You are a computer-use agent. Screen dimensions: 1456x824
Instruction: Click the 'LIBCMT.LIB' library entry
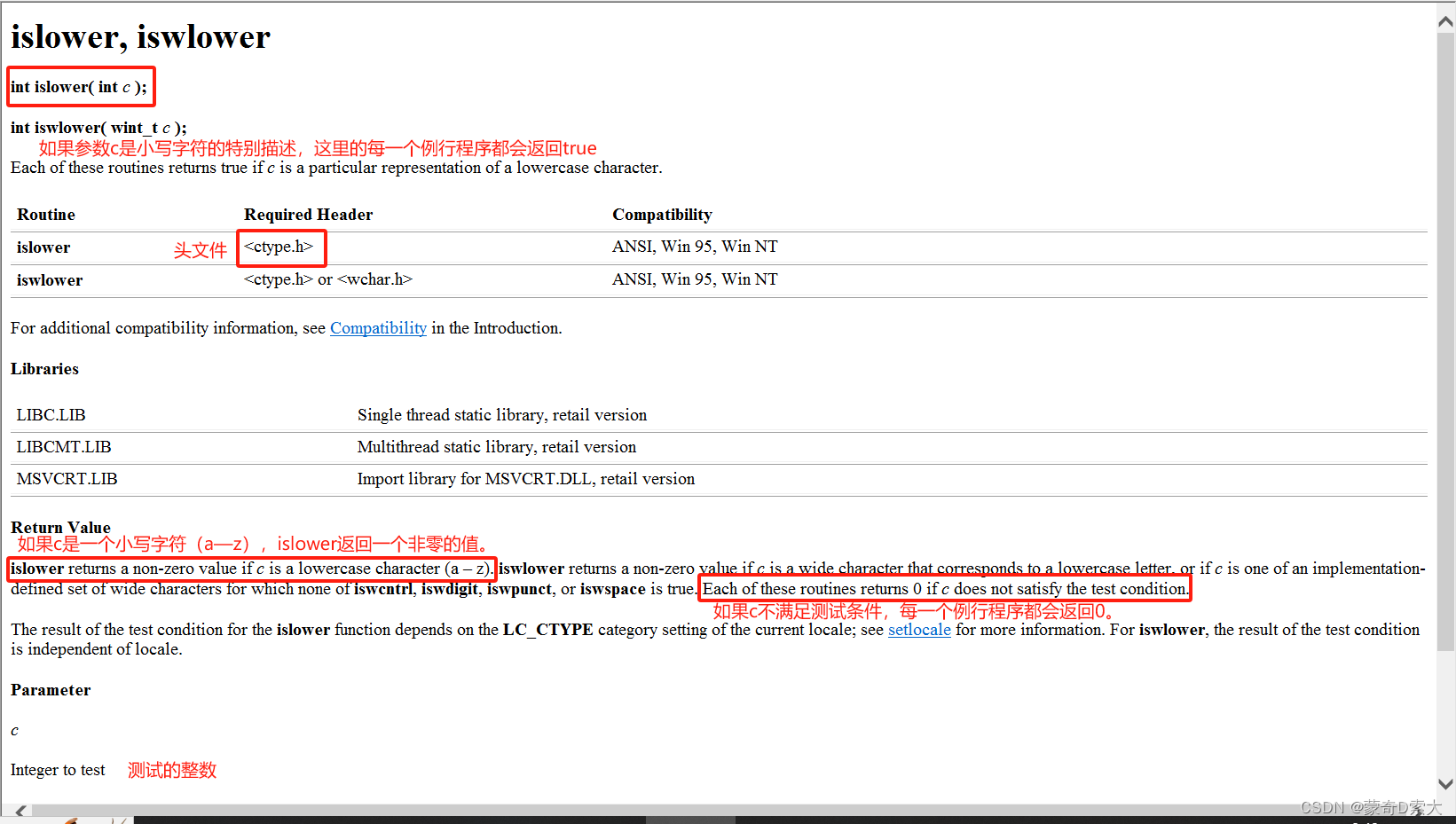pyautogui.click(x=64, y=447)
